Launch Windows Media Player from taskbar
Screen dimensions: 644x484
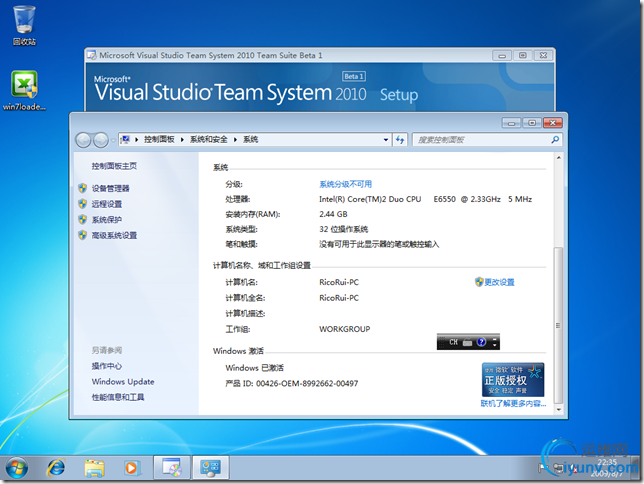pyautogui.click(x=131, y=468)
